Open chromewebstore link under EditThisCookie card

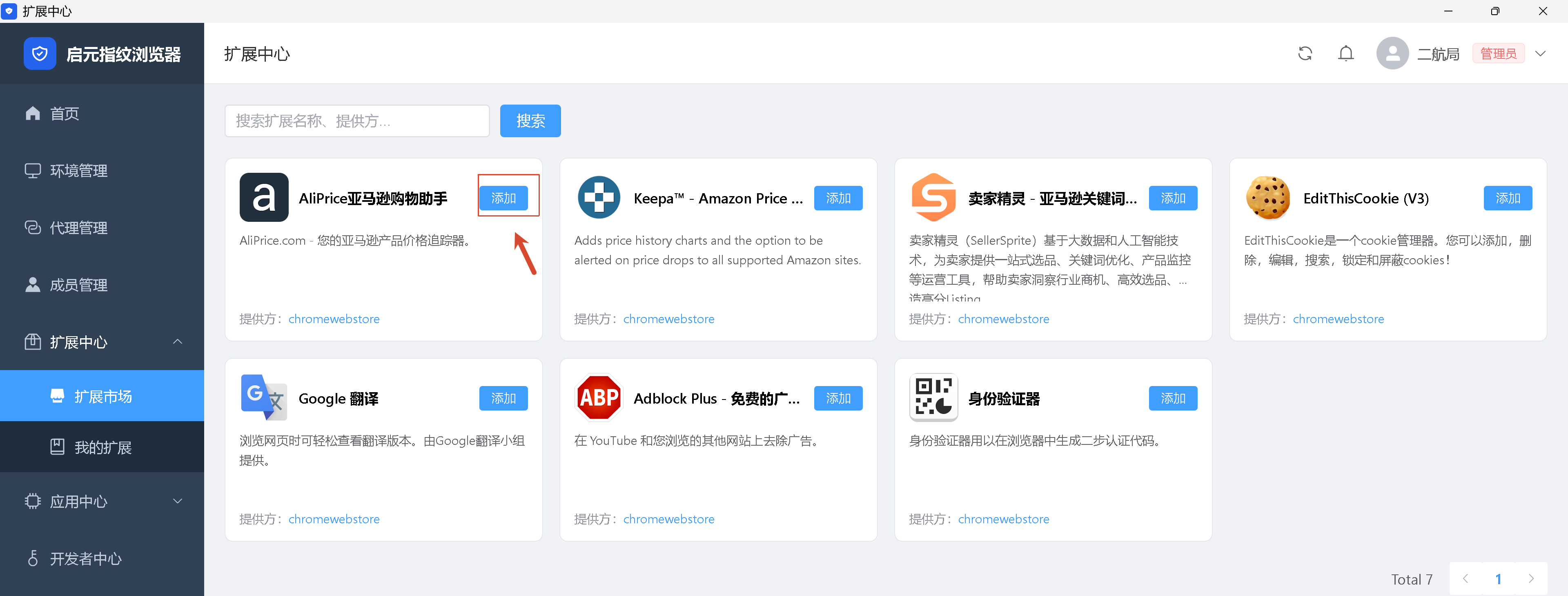(1338, 319)
